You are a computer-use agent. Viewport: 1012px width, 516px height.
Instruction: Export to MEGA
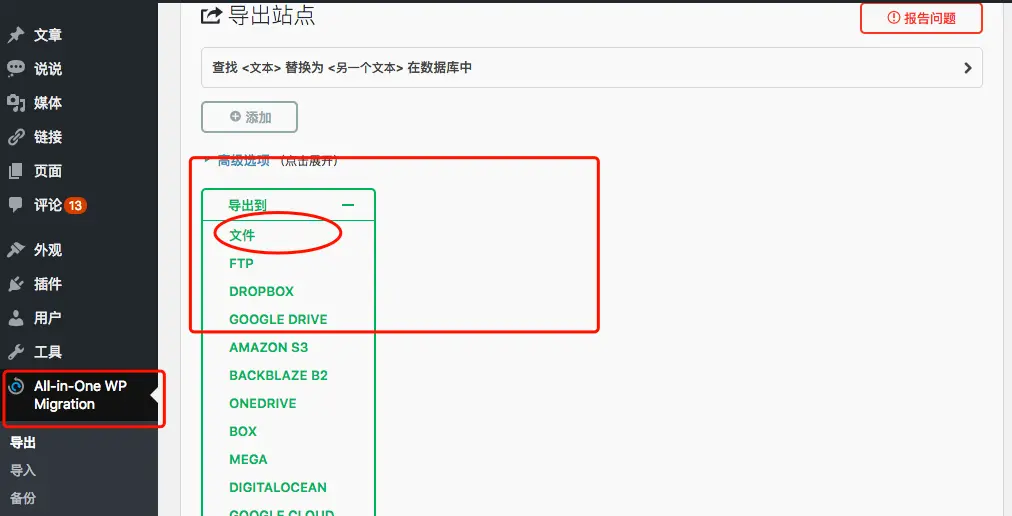pyautogui.click(x=248, y=459)
